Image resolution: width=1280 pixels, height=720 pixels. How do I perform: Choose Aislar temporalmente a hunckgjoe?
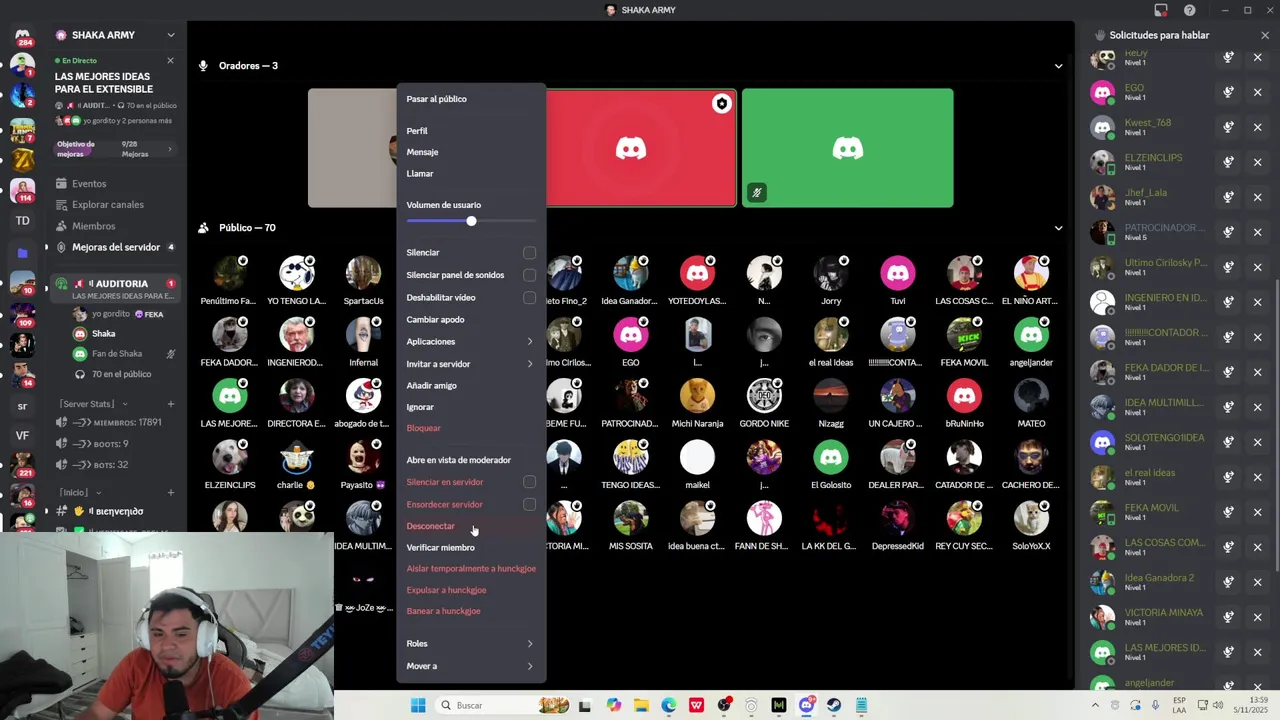470,569
